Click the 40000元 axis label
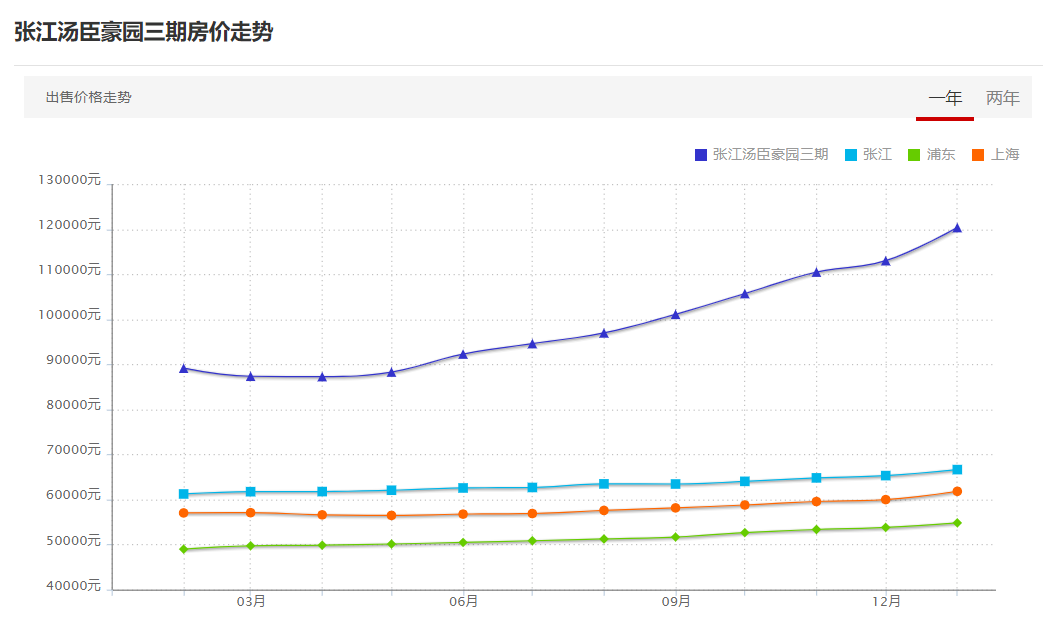The image size is (1043, 637). pos(73,586)
